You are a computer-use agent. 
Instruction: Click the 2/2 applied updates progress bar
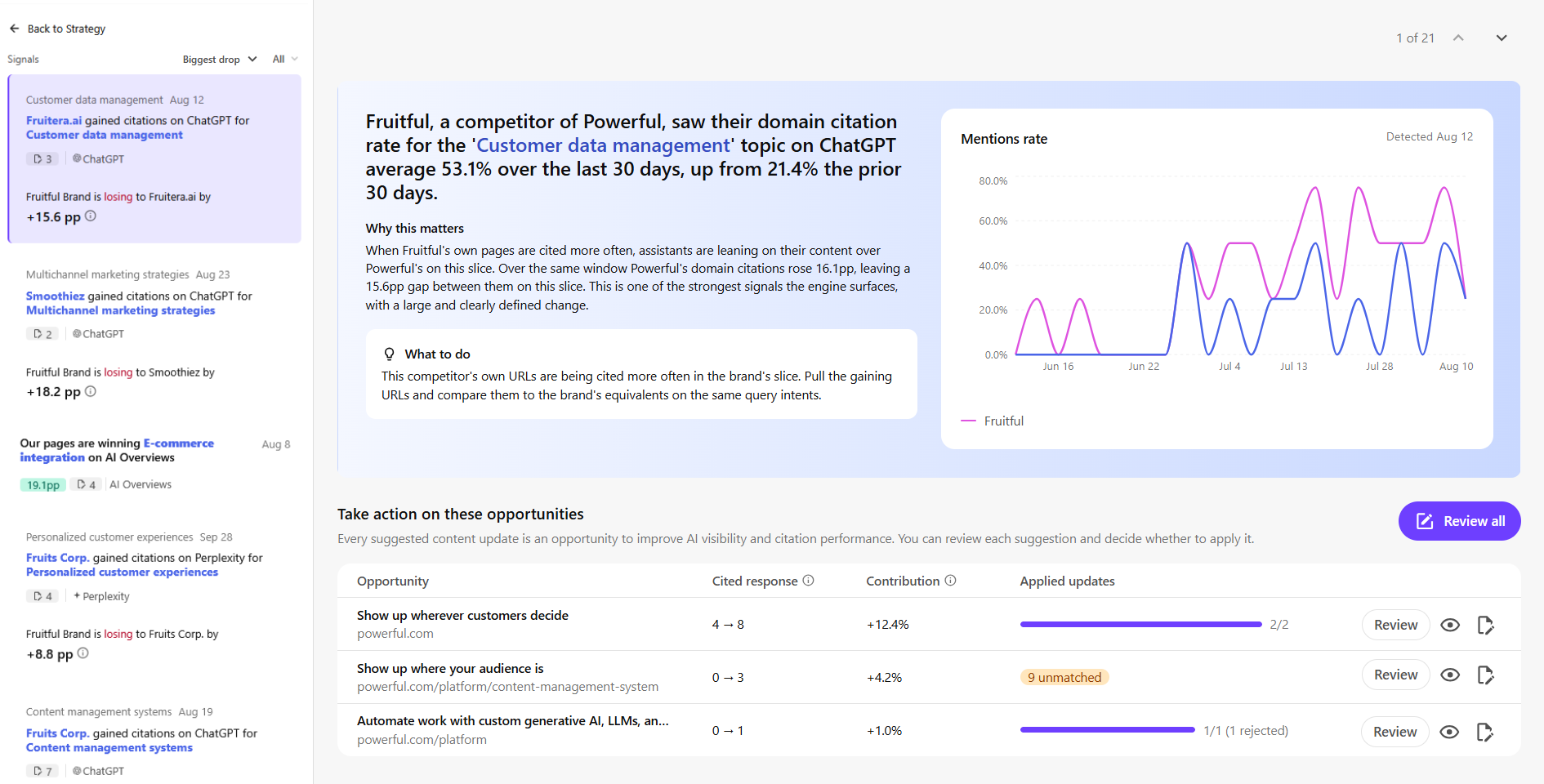(1140, 625)
